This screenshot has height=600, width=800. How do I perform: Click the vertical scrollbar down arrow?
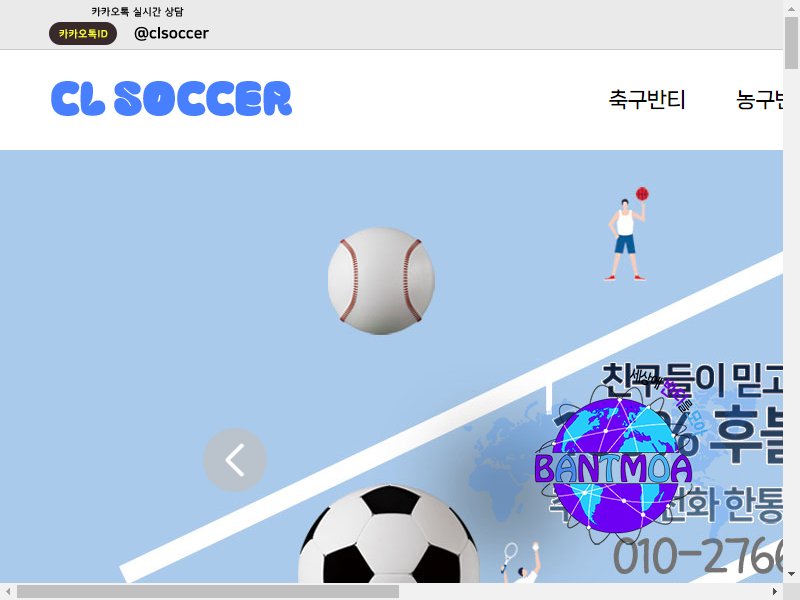(791, 574)
